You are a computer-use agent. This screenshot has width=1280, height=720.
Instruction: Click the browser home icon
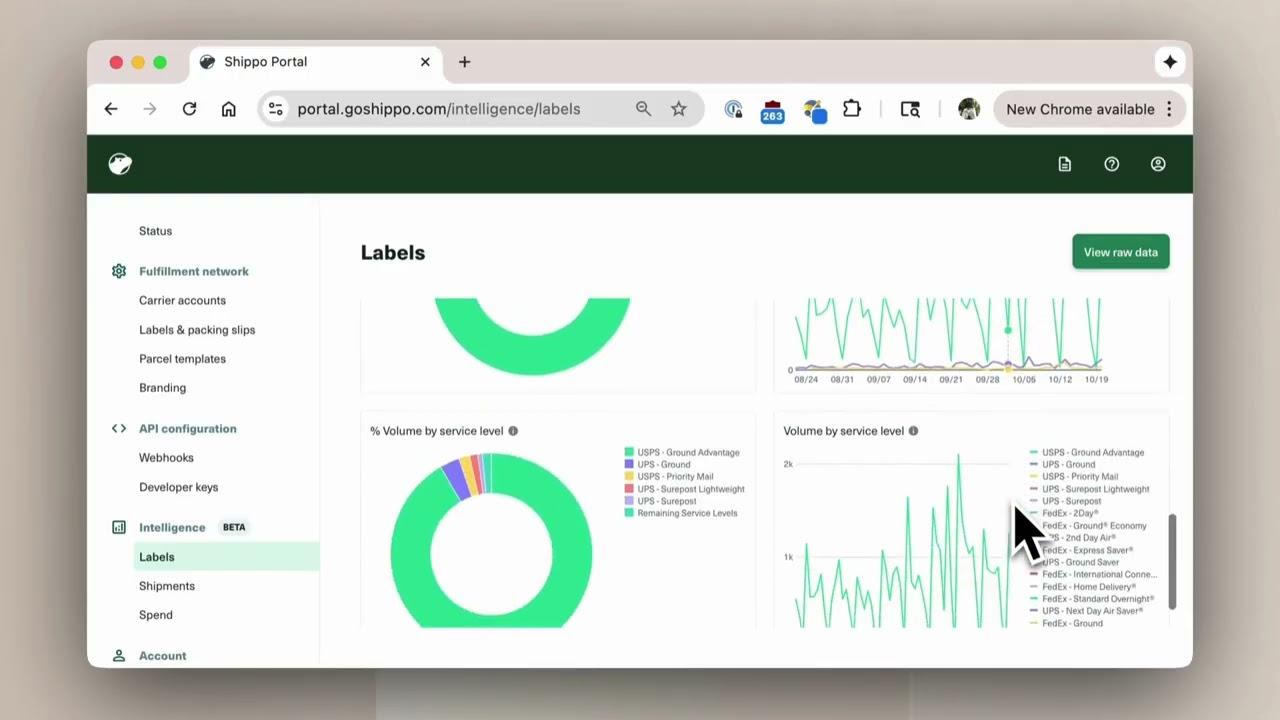pyautogui.click(x=229, y=109)
